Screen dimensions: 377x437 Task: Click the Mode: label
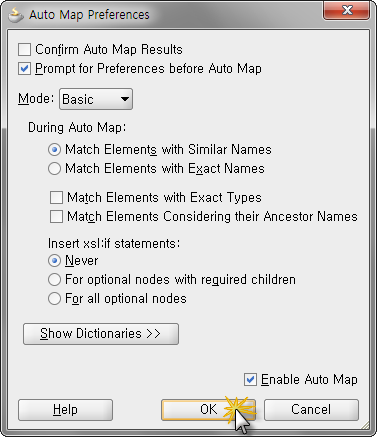tap(36, 99)
